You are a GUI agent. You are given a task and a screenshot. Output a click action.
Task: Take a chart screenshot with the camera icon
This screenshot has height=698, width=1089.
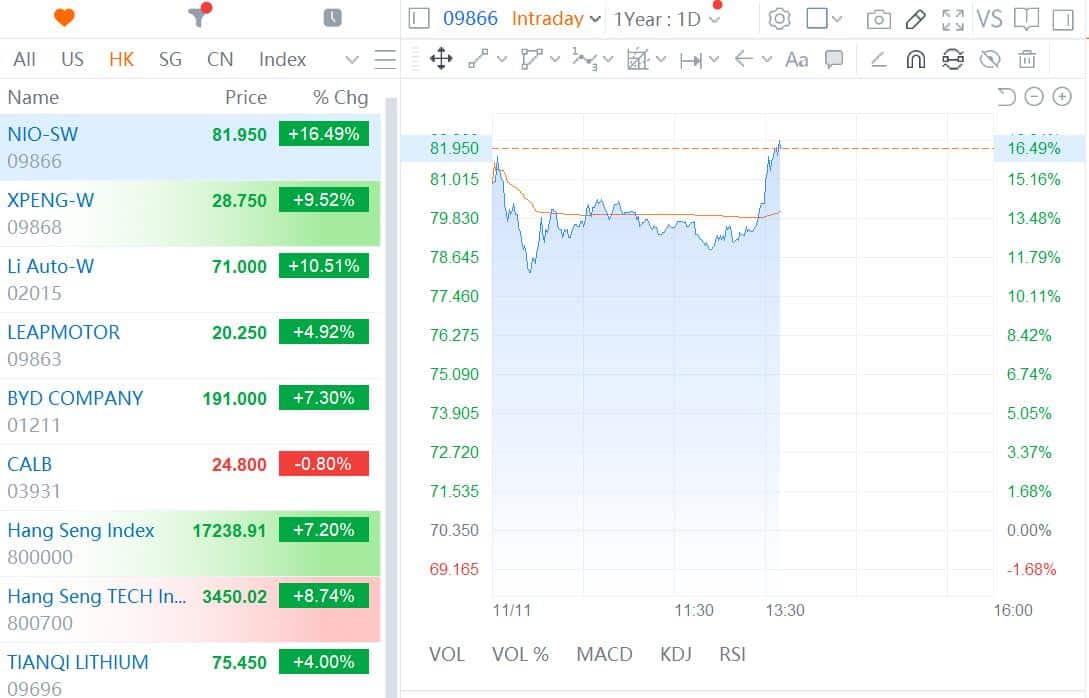click(x=880, y=19)
